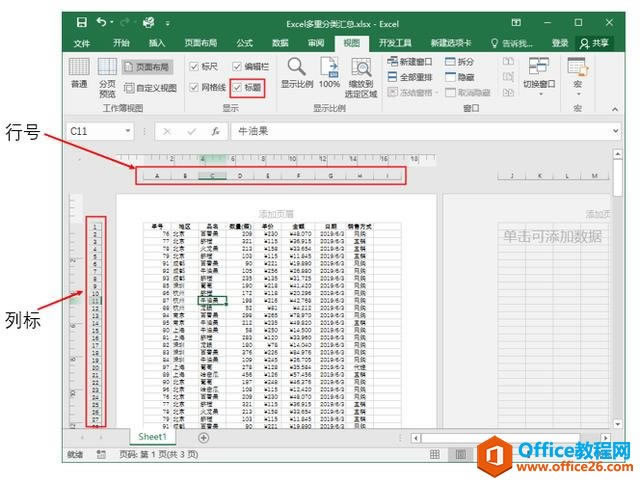Open 自定义视图 custom views
Viewport: 640px width, 484px height.
(x=150, y=88)
